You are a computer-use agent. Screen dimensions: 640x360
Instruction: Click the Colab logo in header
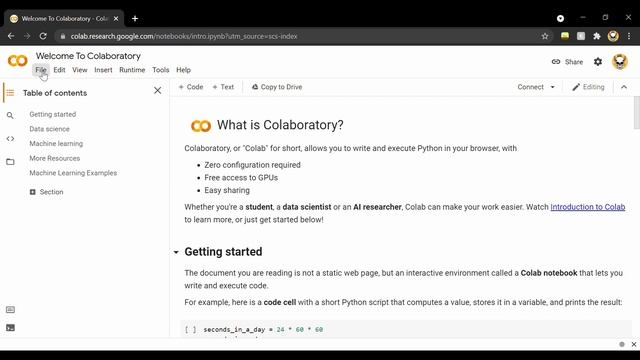click(x=18, y=61)
